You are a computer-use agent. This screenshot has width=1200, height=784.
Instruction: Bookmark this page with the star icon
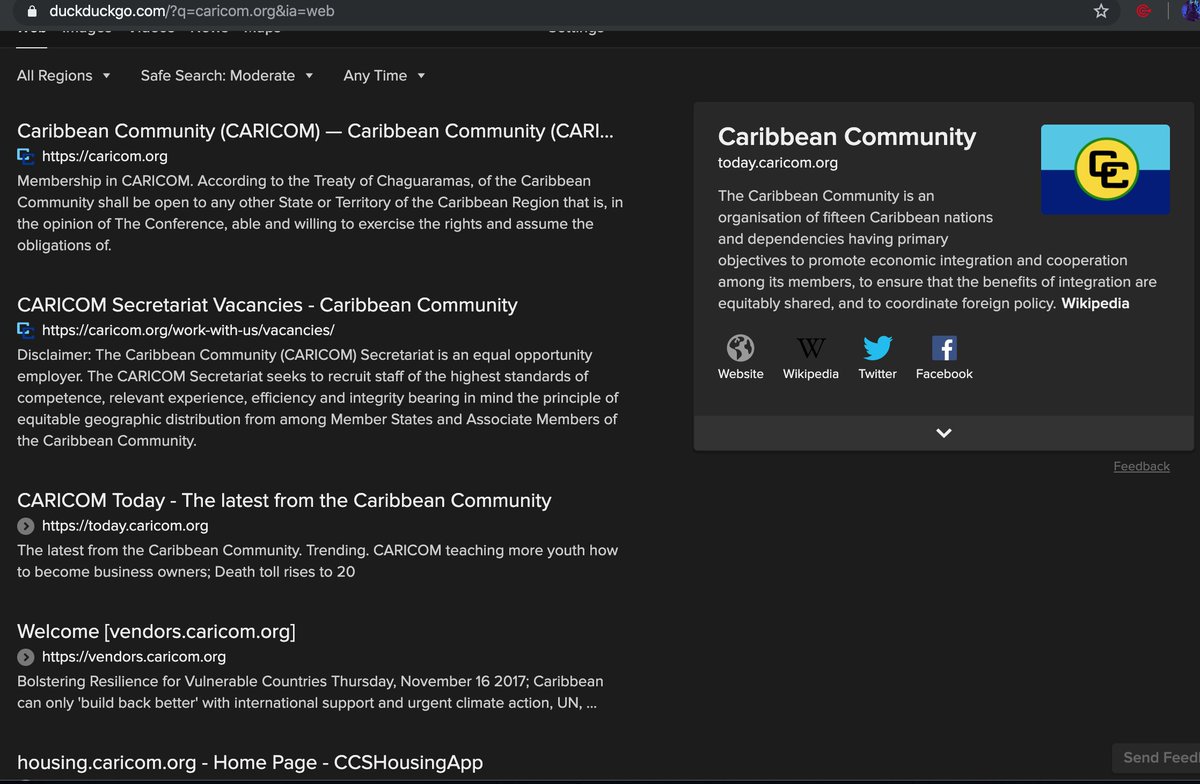(1101, 12)
